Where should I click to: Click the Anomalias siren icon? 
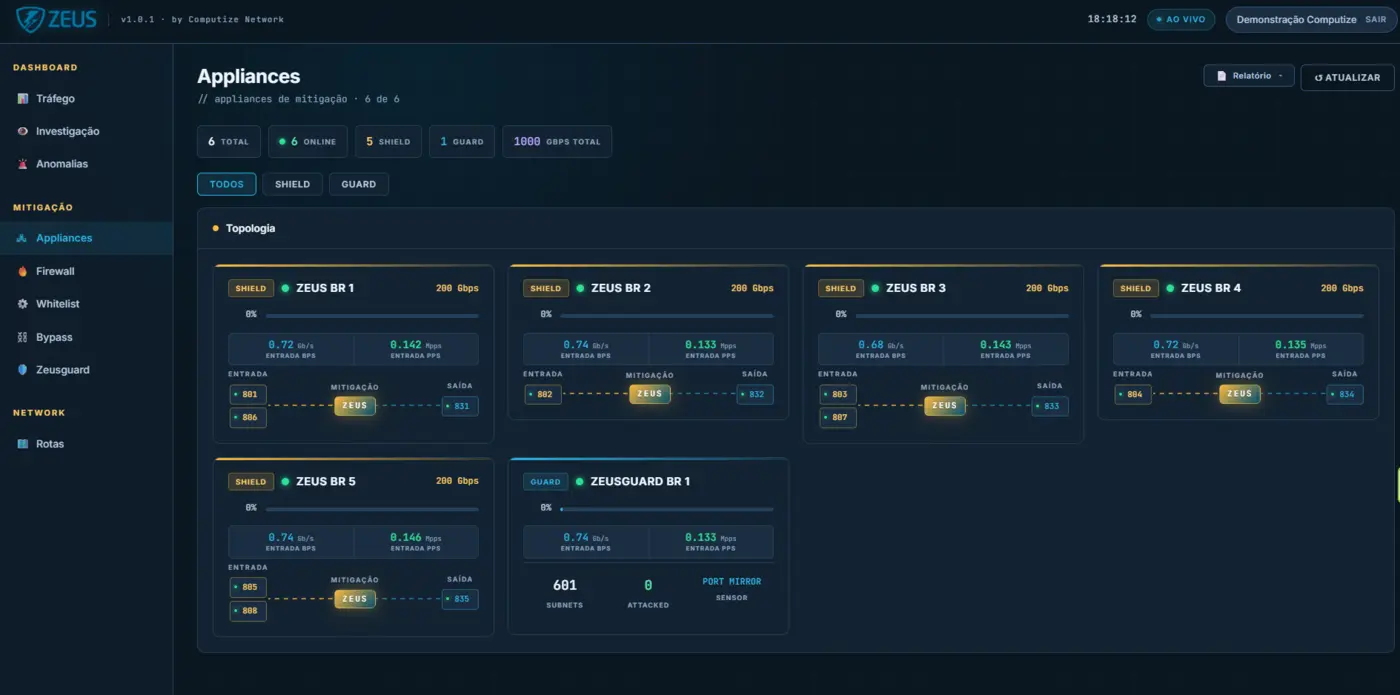tap(23, 164)
